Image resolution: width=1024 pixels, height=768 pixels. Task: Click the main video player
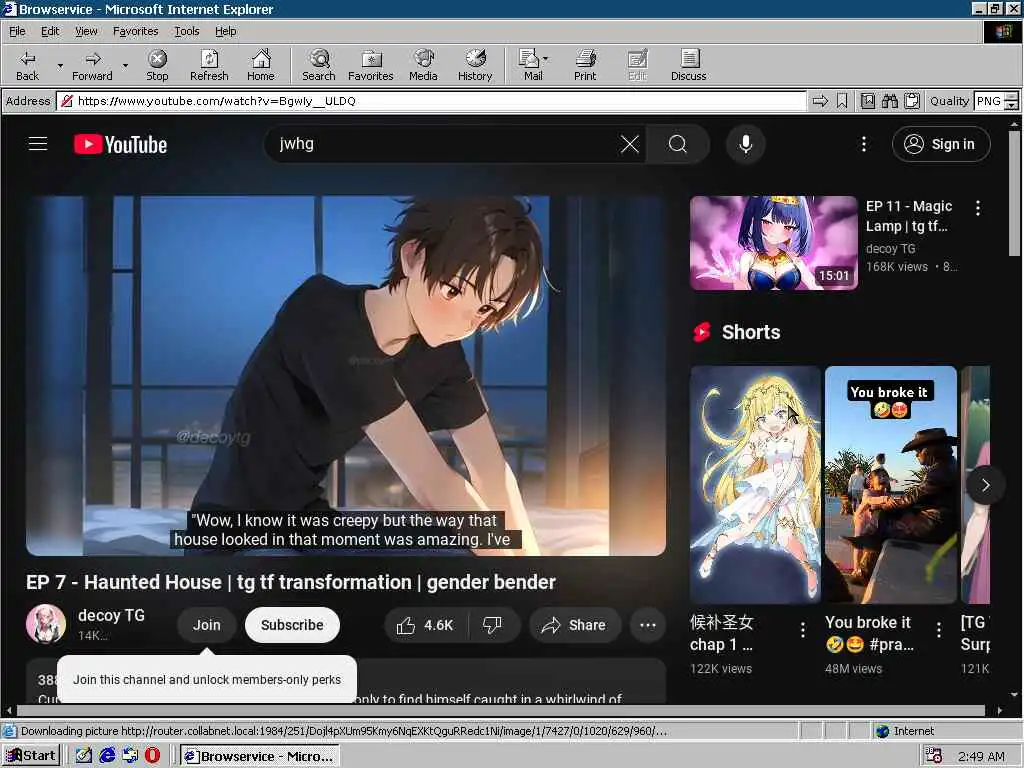(x=346, y=376)
